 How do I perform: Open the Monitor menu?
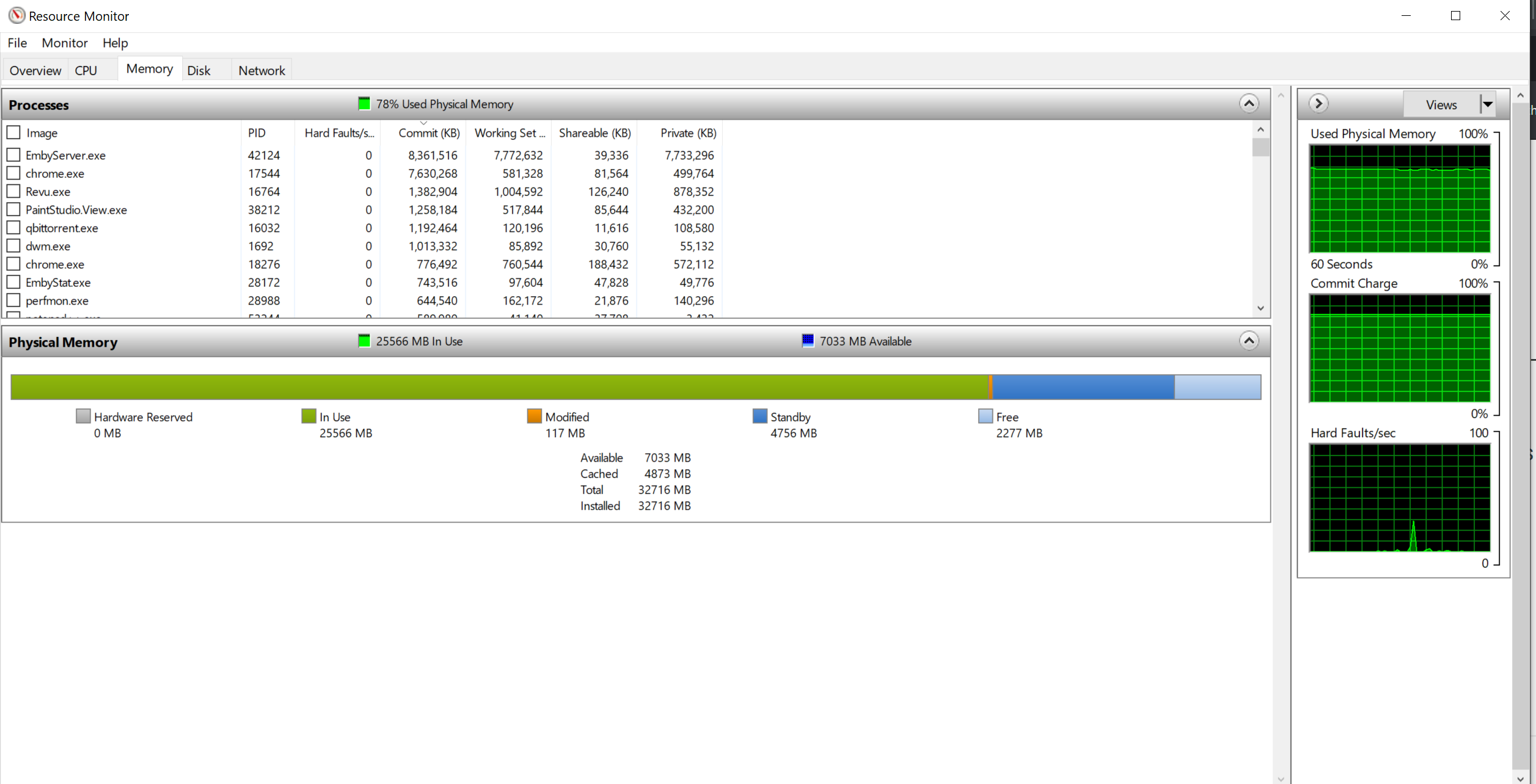coord(64,43)
